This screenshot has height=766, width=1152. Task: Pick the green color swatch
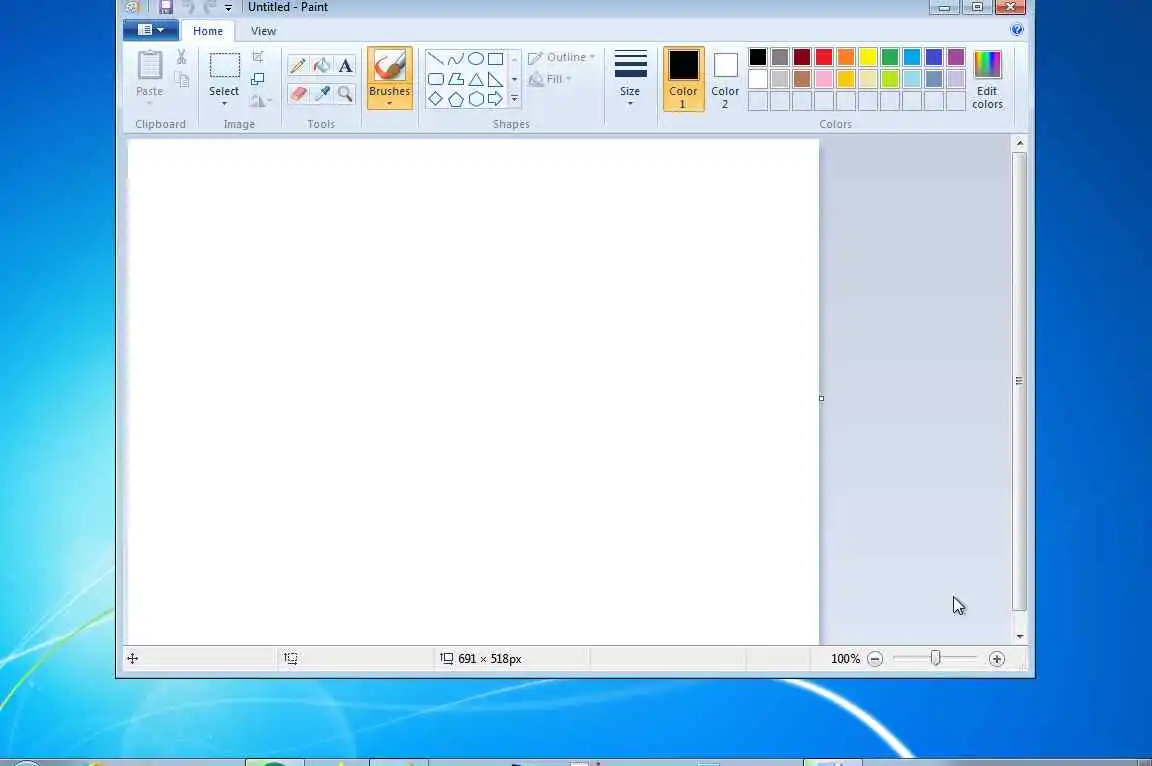point(890,57)
